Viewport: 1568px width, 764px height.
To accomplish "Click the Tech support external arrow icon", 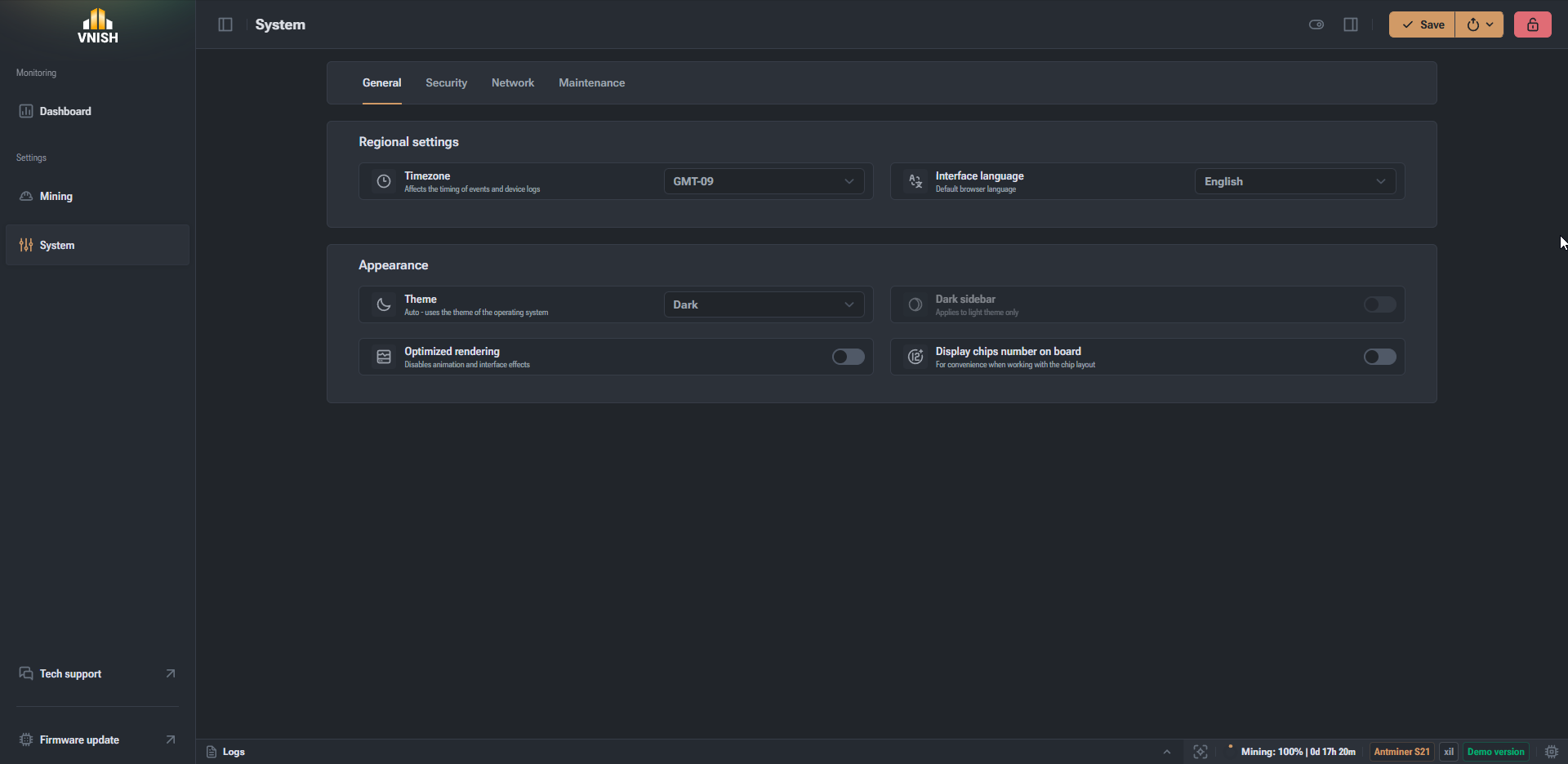I will pos(171,673).
